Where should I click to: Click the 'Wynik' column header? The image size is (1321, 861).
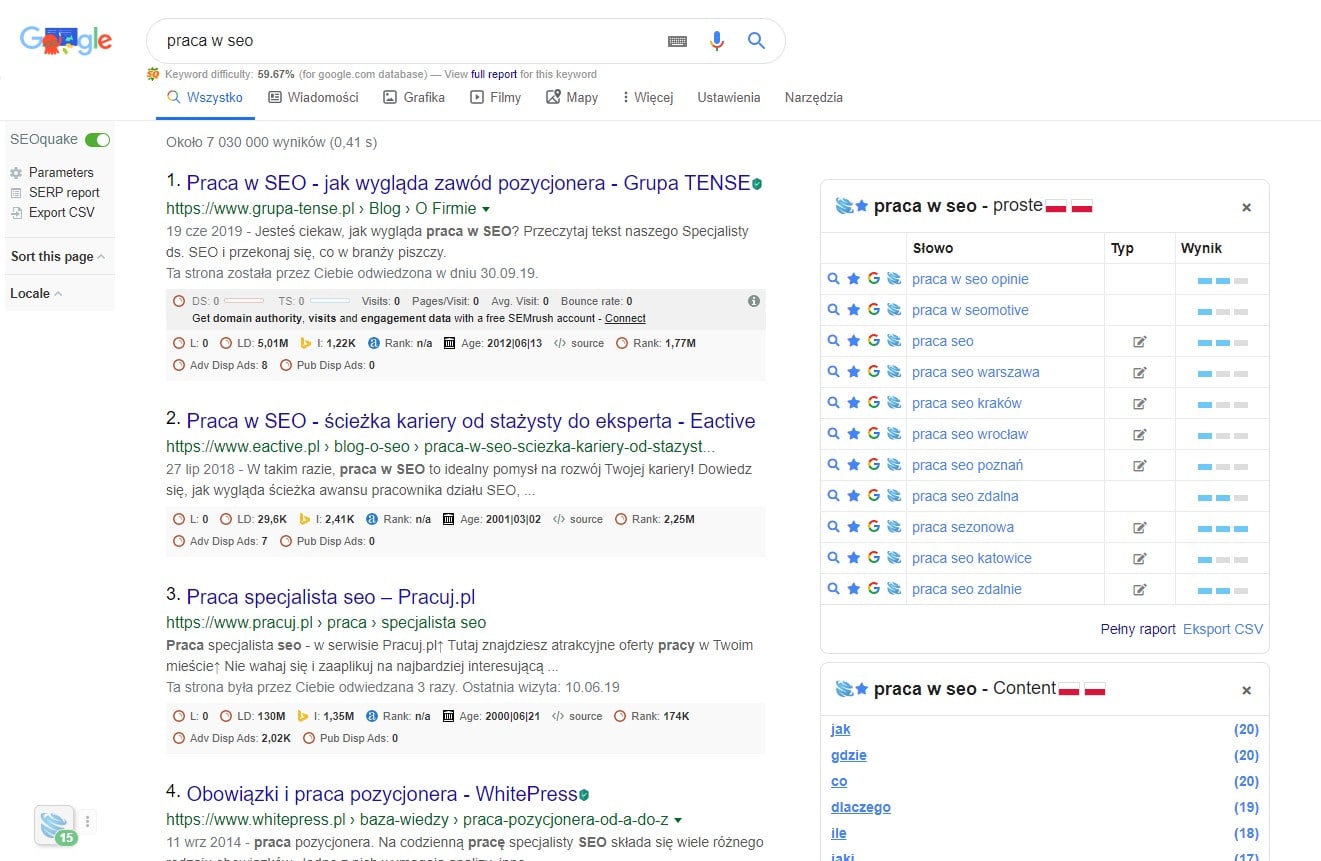1201,248
